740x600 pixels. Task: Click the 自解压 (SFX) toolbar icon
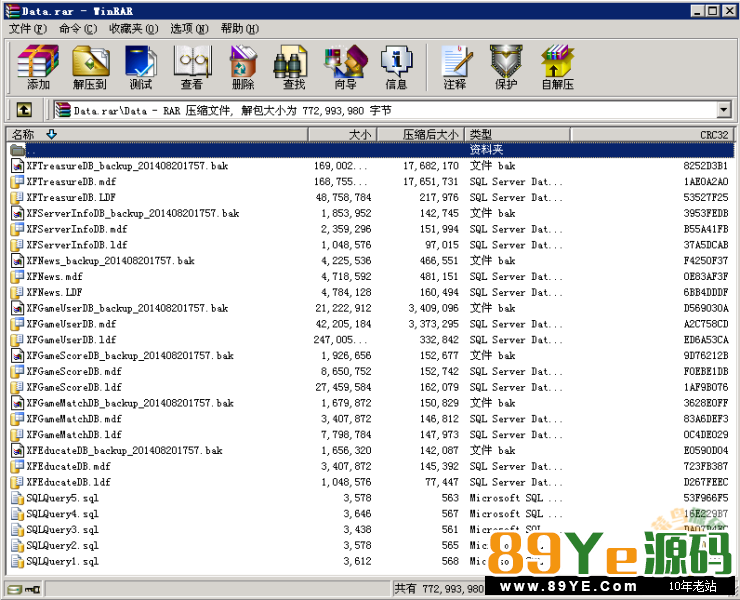(557, 68)
